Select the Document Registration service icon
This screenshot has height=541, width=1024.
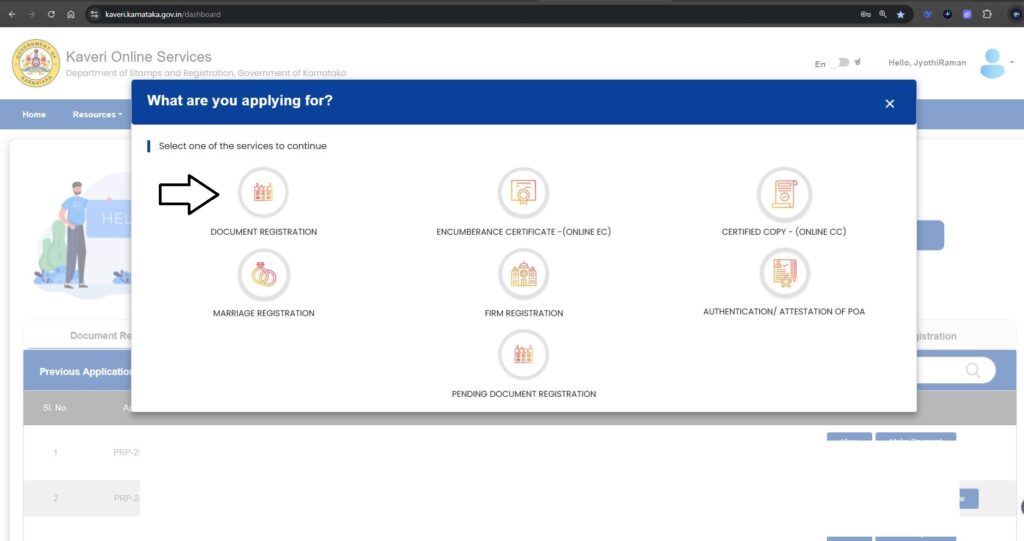click(x=263, y=192)
